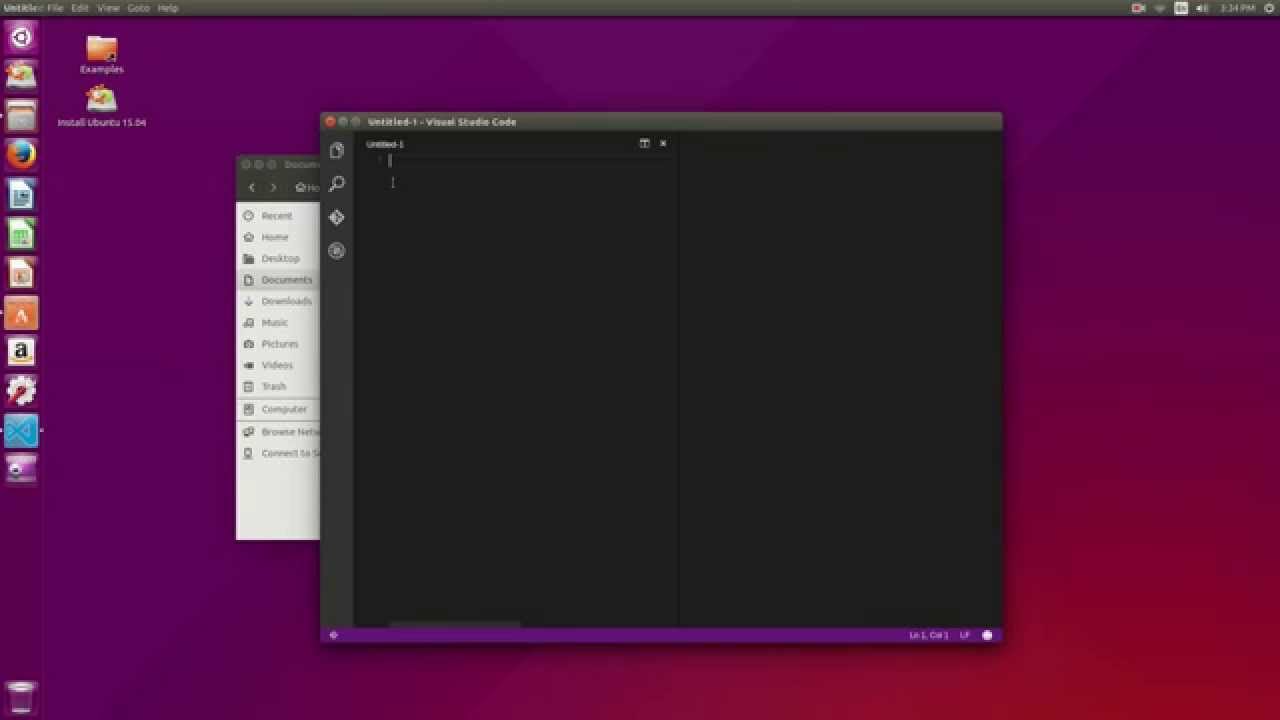The image size is (1280, 720).
Task: Open the Help menu
Action: (168, 8)
